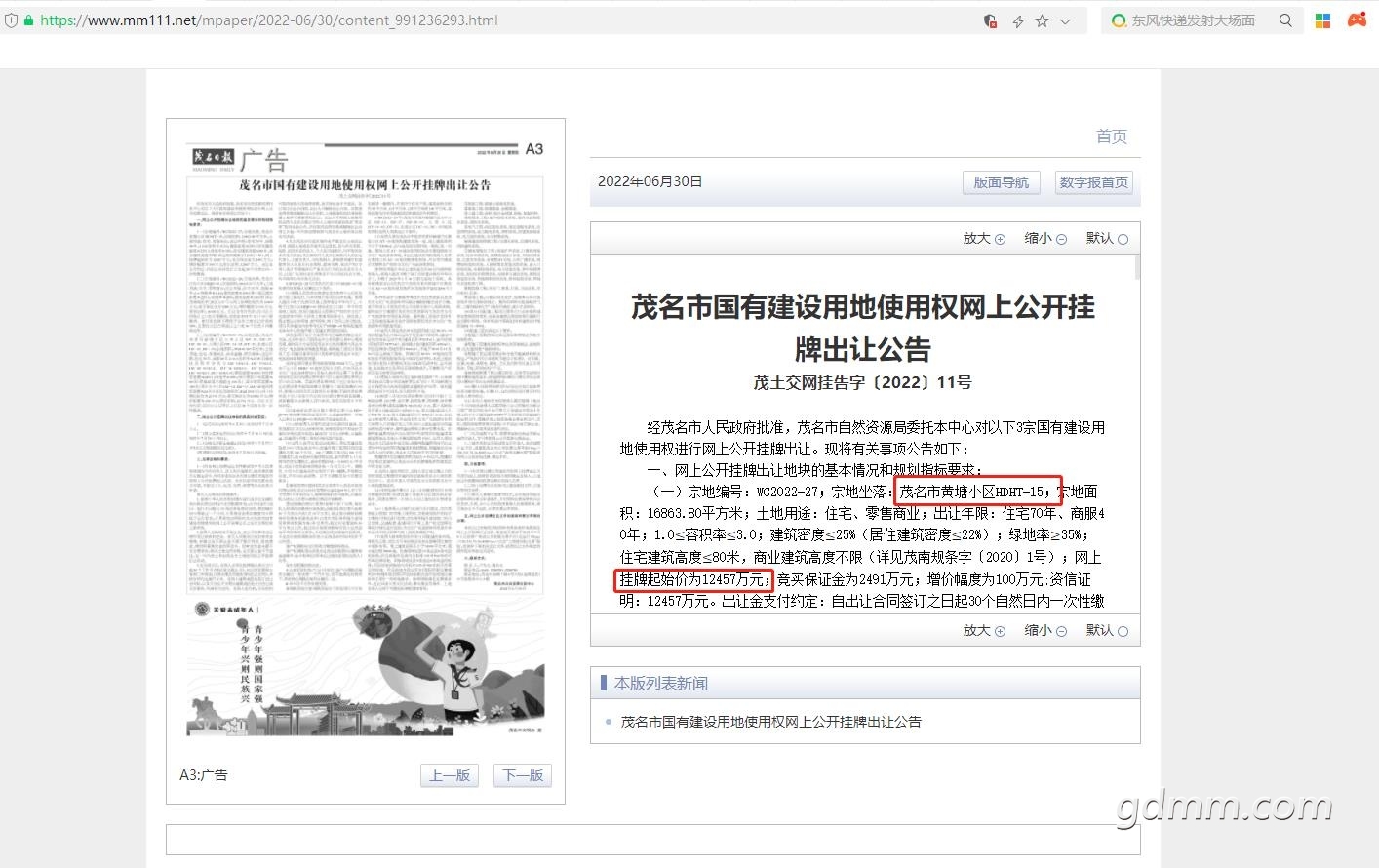
Task: Open the 茂名市国有建设用地 article list link
Action: click(771, 722)
